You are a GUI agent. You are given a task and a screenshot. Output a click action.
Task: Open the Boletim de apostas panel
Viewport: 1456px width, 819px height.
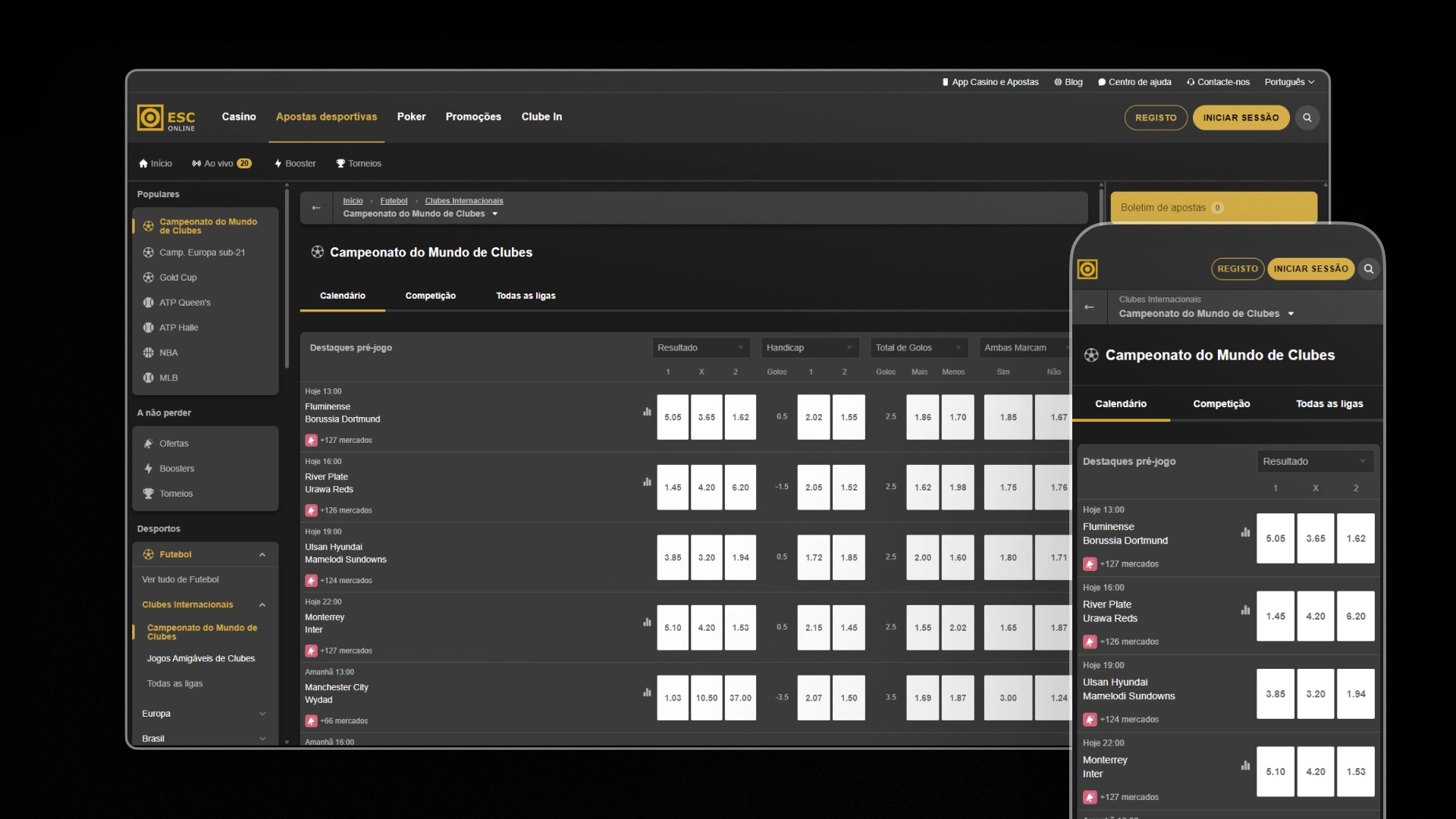(x=1213, y=208)
